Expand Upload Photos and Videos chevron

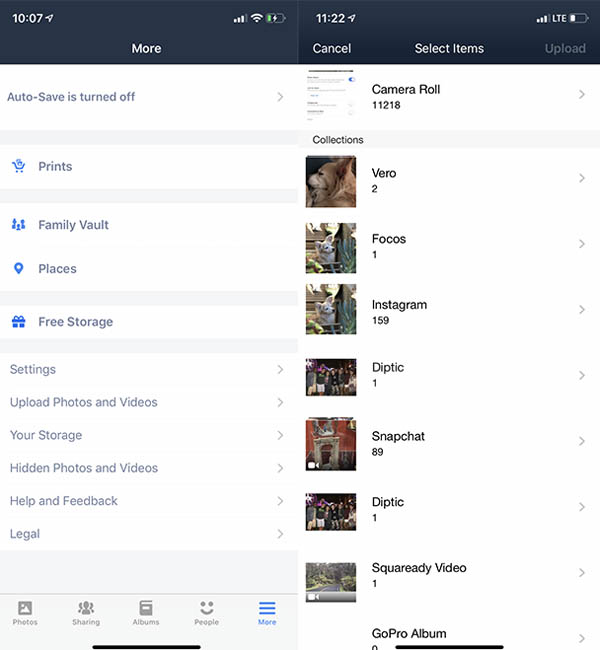(280, 402)
